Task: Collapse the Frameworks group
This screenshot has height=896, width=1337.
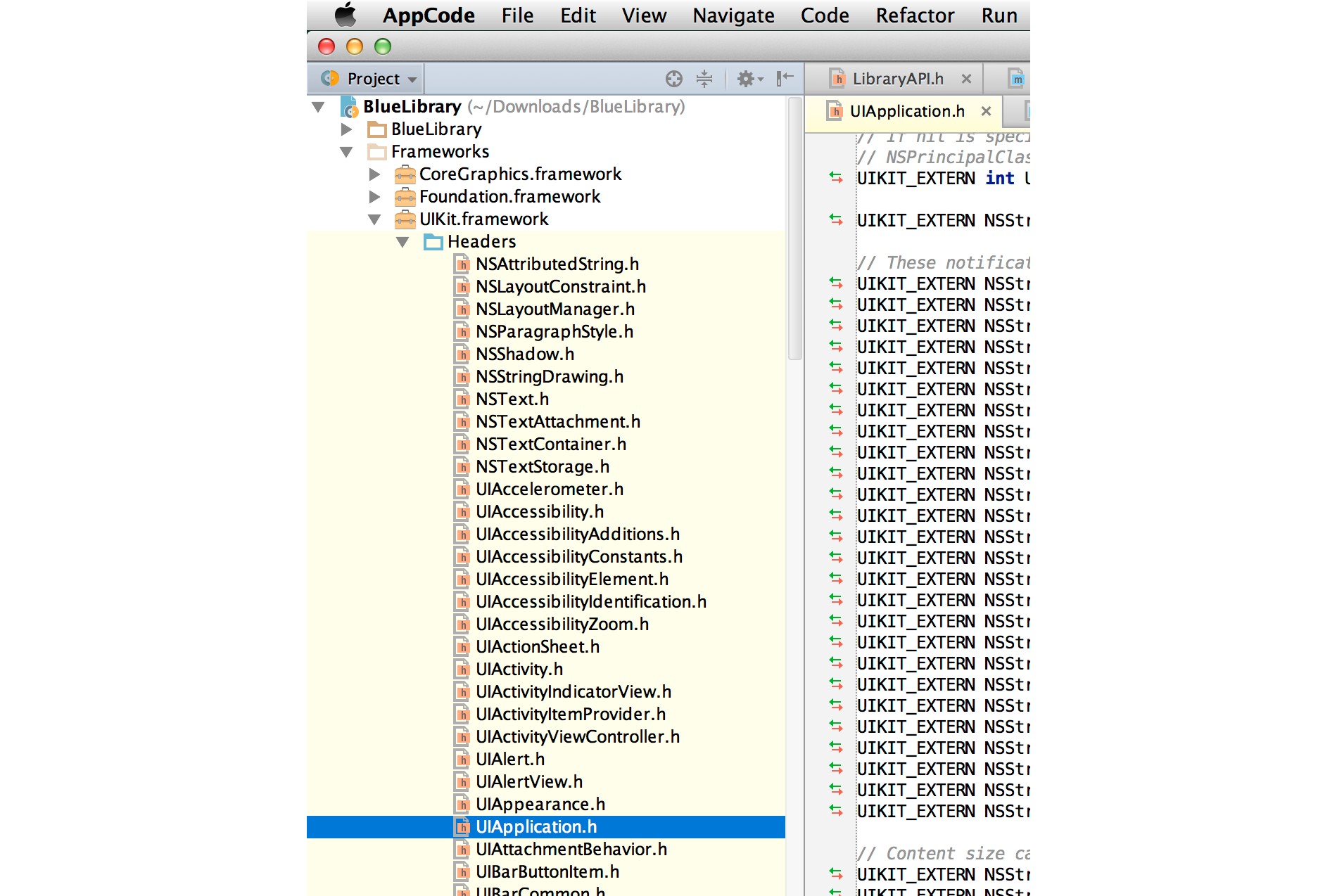Action: (346, 152)
